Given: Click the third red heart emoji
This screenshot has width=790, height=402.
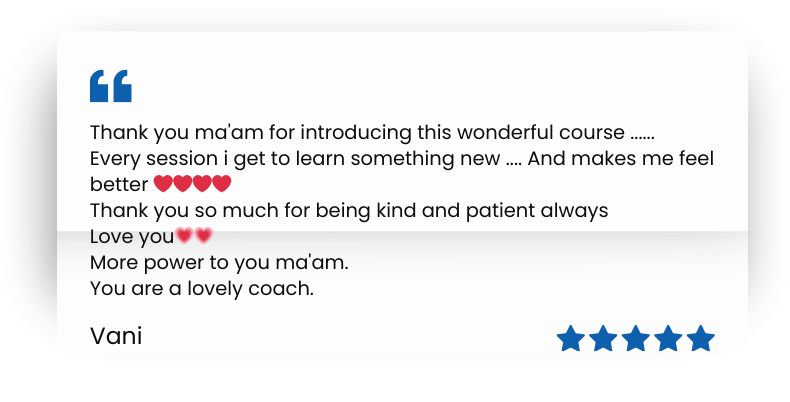Looking at the screenshot, I should [202, 184].
